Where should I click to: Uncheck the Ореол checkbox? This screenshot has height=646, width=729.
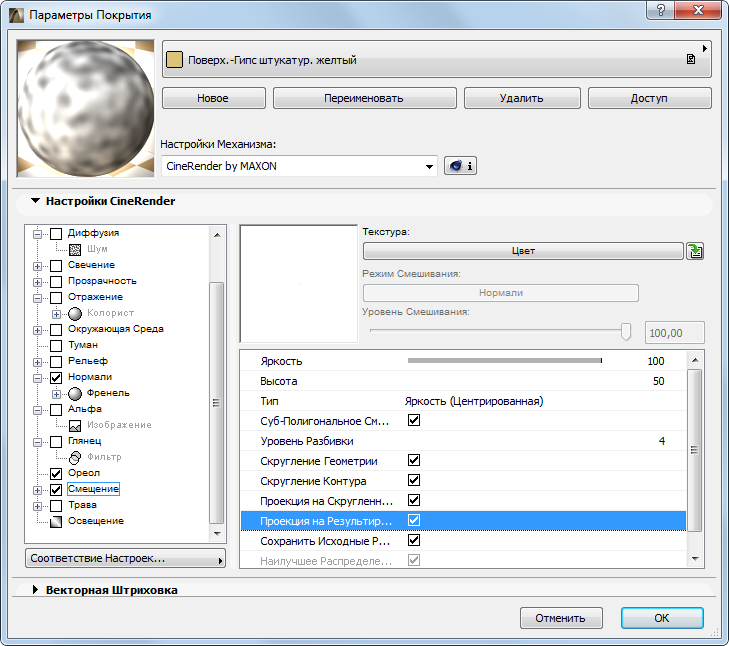click(56, 473)
